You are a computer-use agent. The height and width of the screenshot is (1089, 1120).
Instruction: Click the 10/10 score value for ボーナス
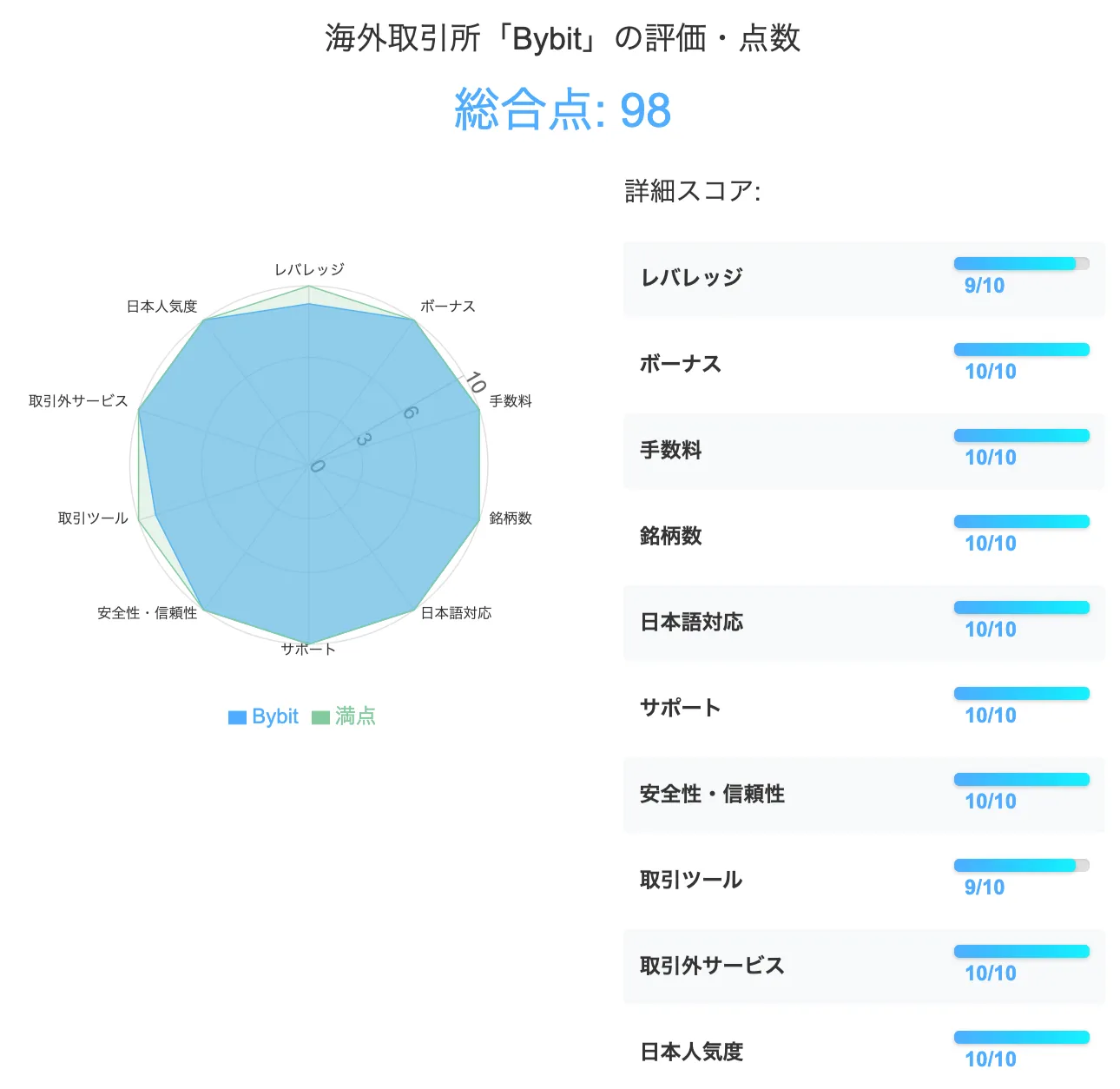coord(991,372)
